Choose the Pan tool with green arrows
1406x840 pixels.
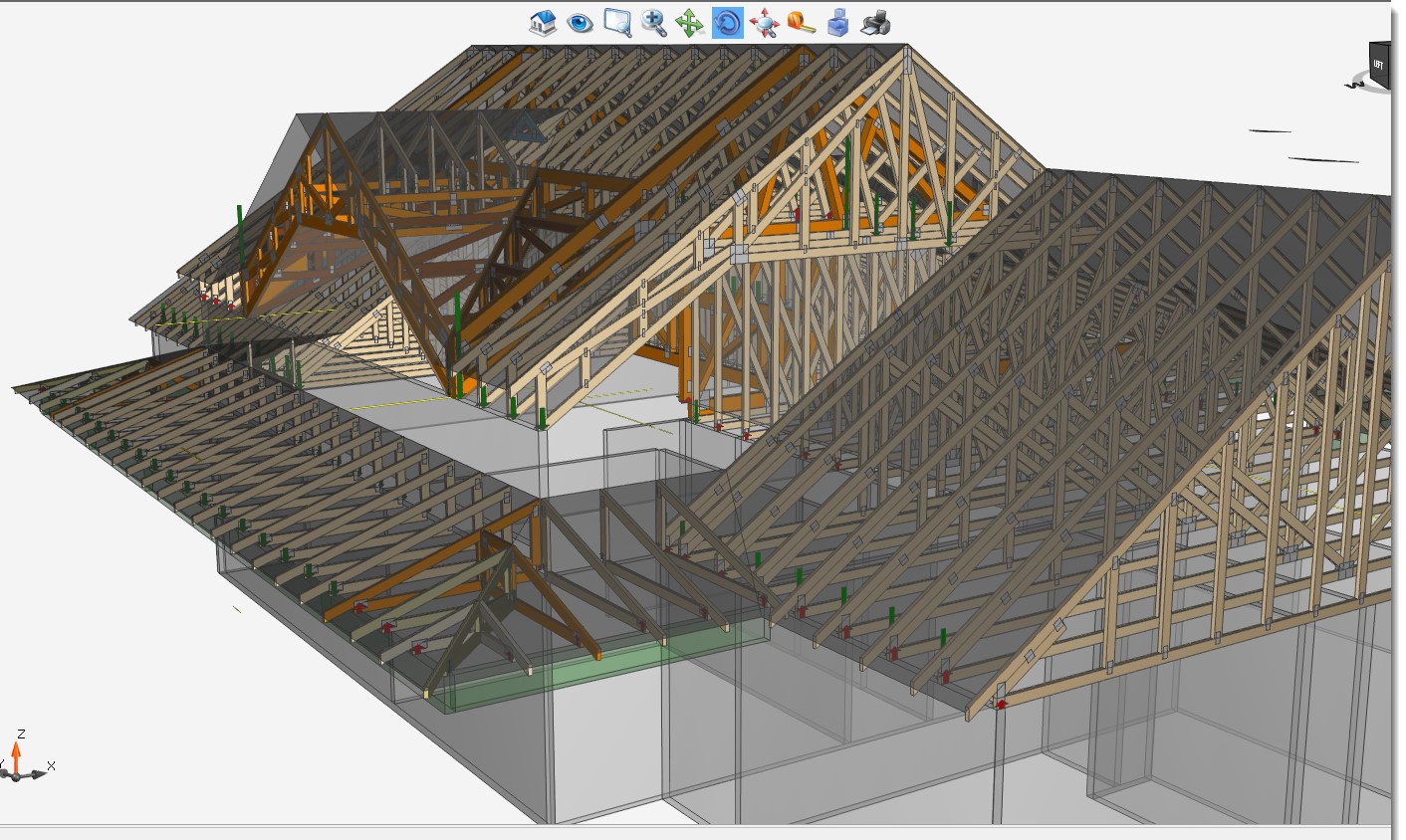point(690,22)
